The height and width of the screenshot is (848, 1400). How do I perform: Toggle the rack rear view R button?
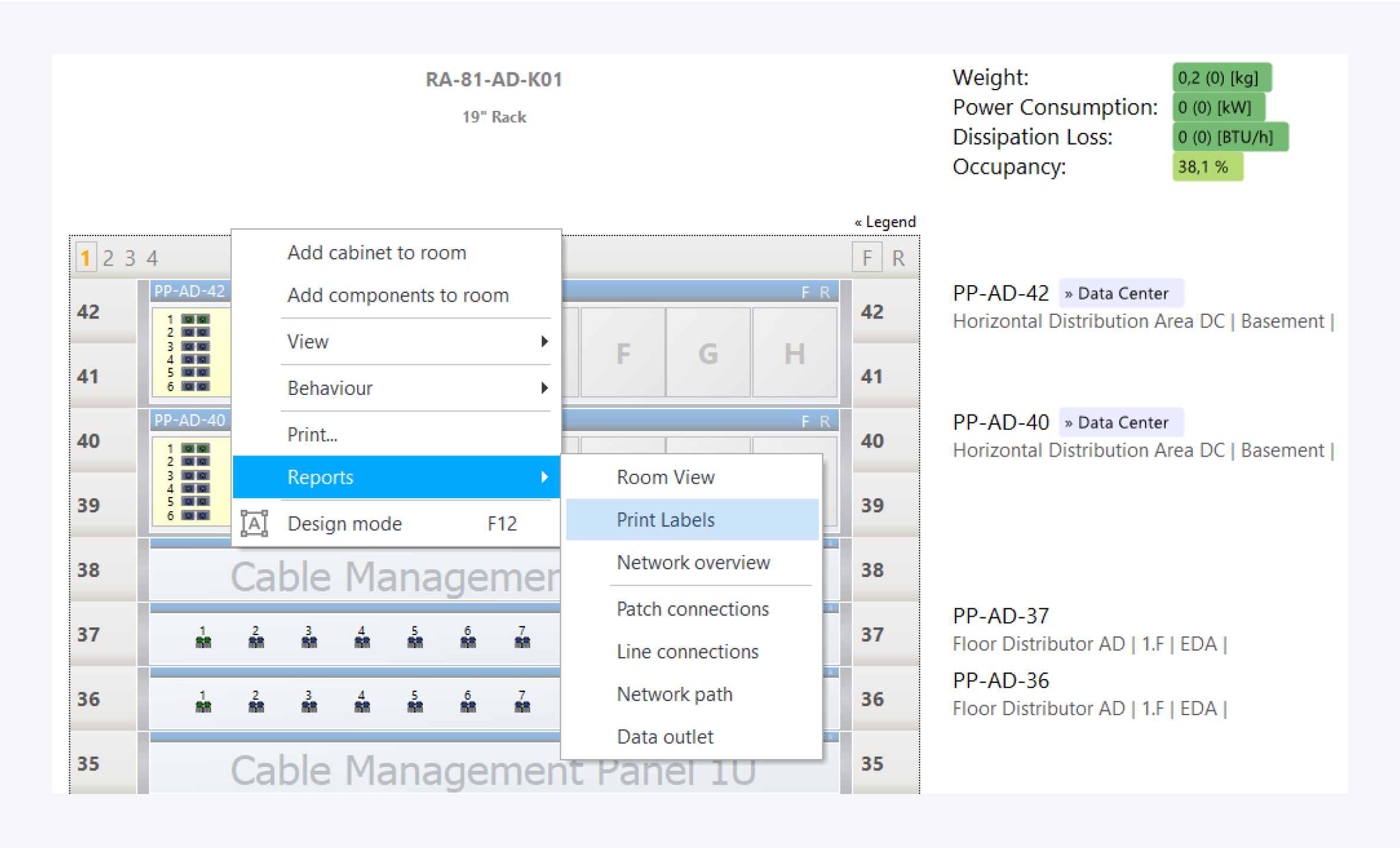(898, 258)
